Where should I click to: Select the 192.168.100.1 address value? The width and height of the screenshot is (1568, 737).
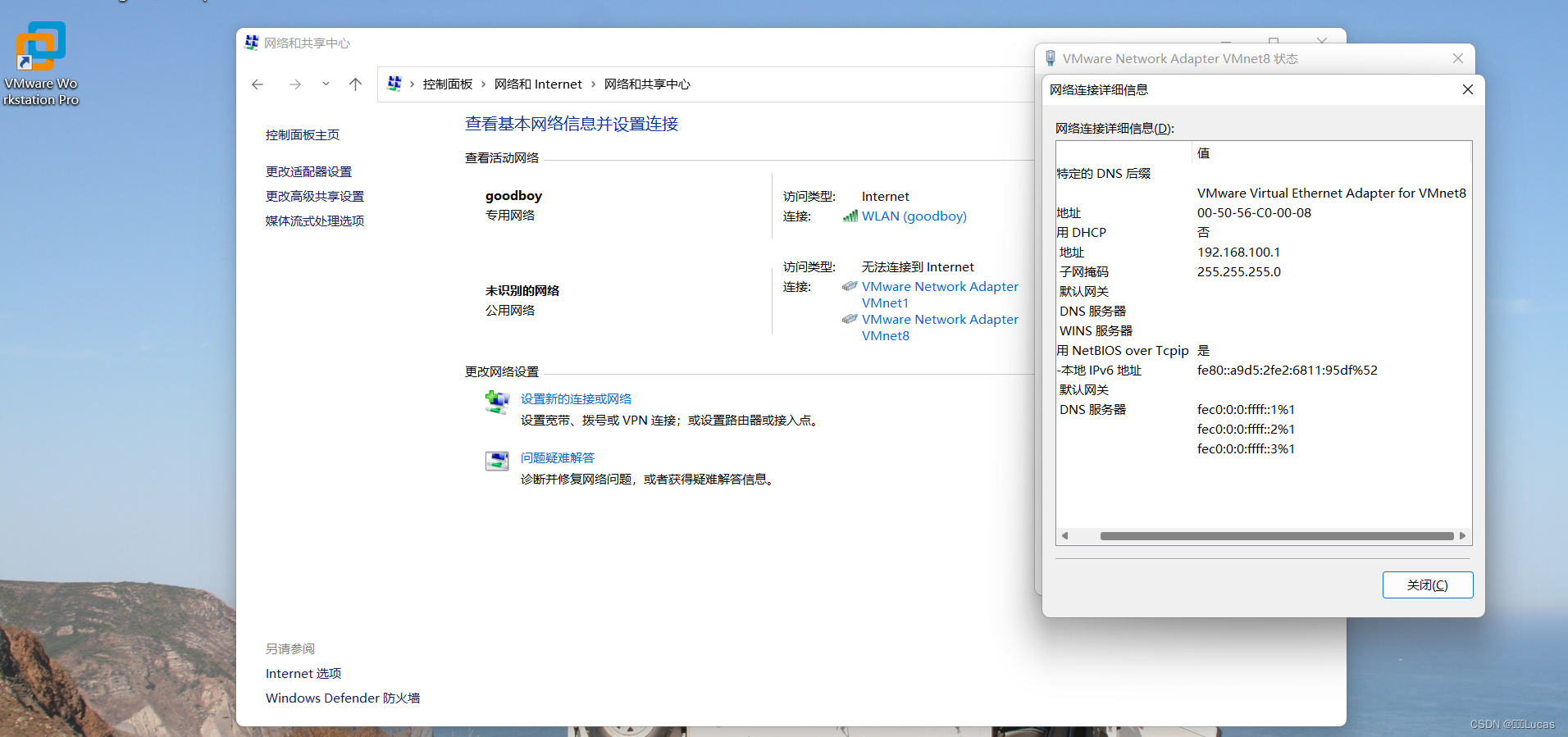[1238, 252]
